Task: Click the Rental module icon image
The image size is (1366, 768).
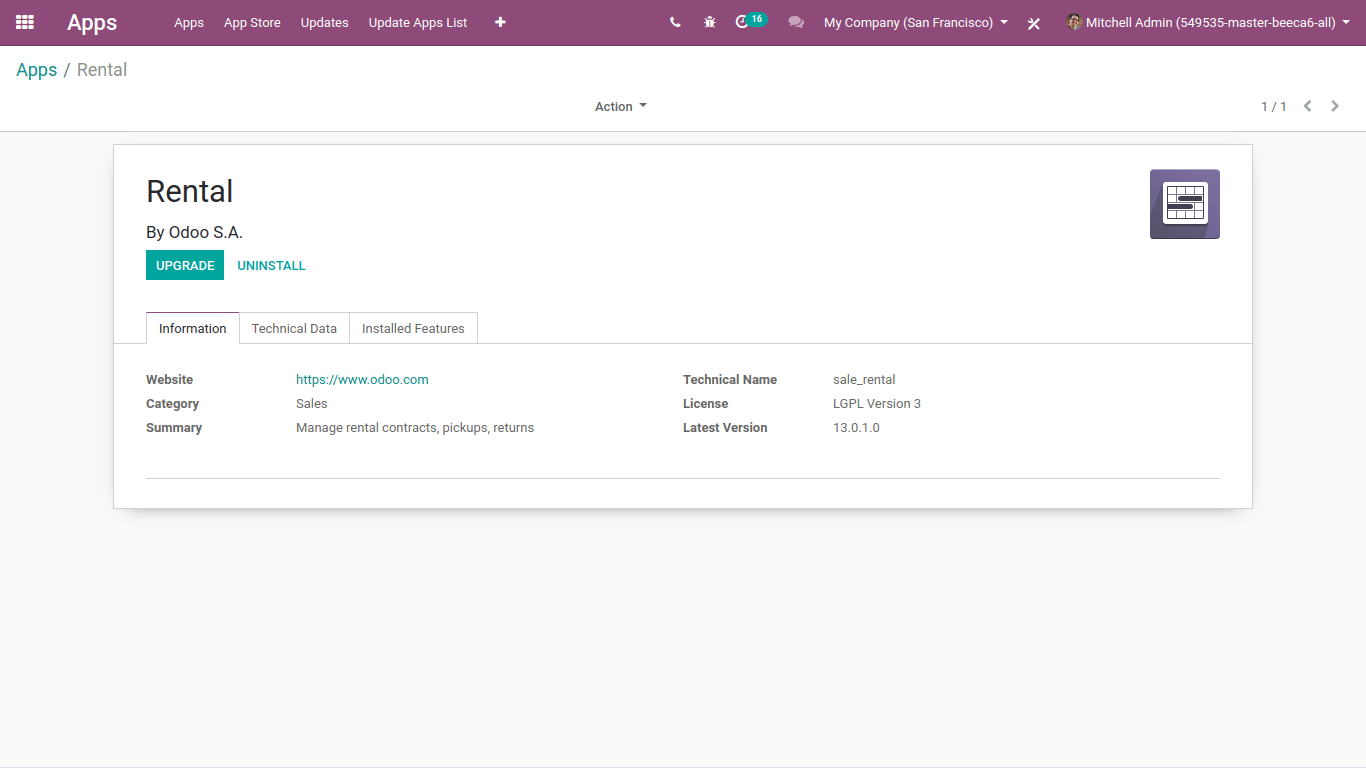Action: point(1185,204)
